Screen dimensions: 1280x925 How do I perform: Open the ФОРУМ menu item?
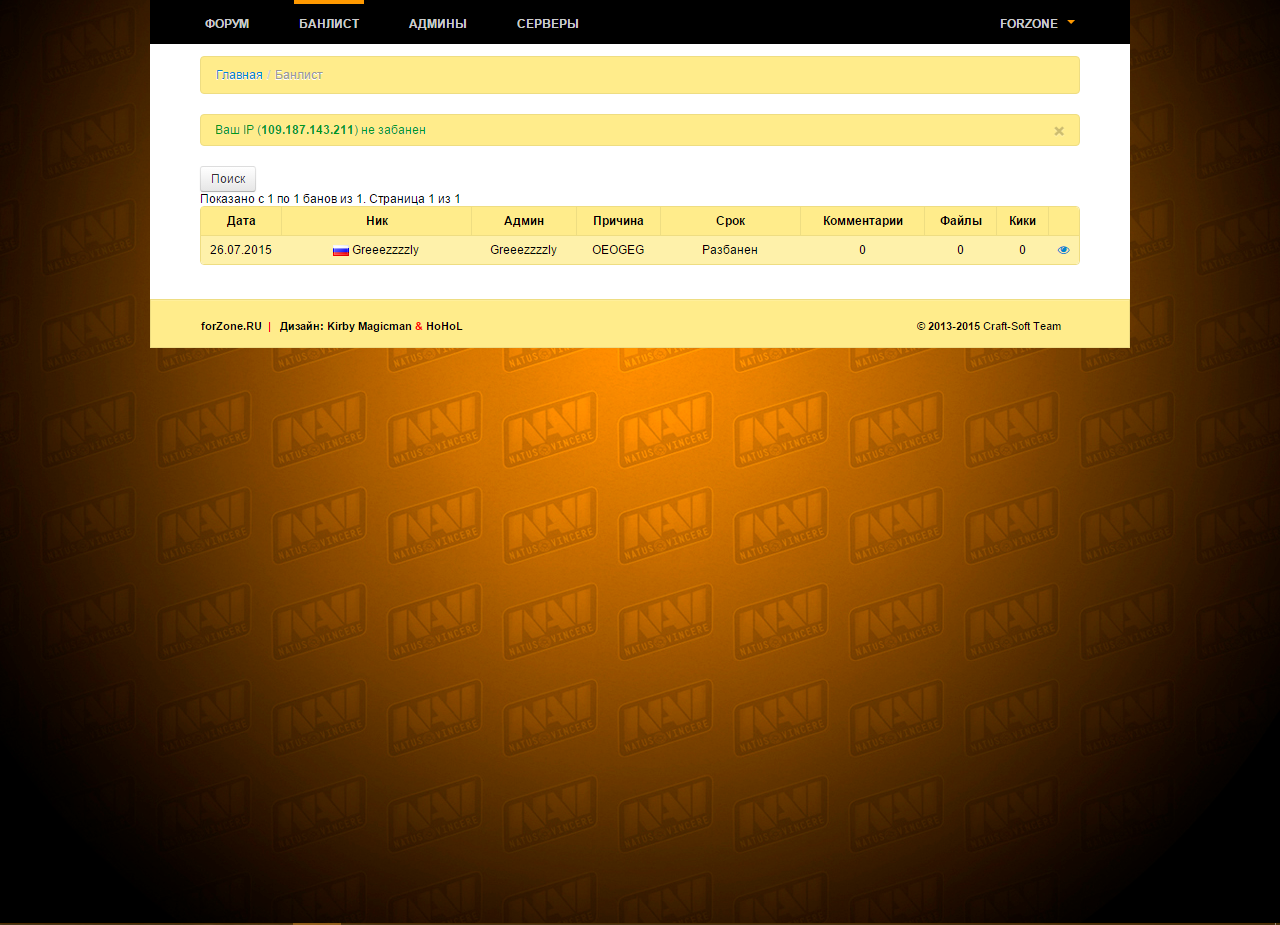point(227,23)
